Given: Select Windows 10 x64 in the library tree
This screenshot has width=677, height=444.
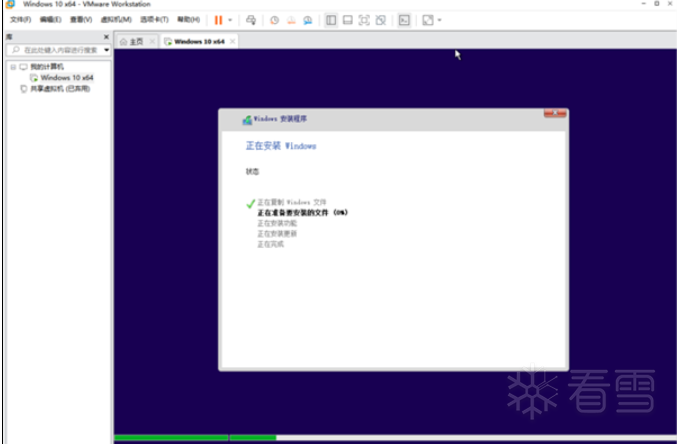Looking at the screenshot, I should [x=67, y=78].
